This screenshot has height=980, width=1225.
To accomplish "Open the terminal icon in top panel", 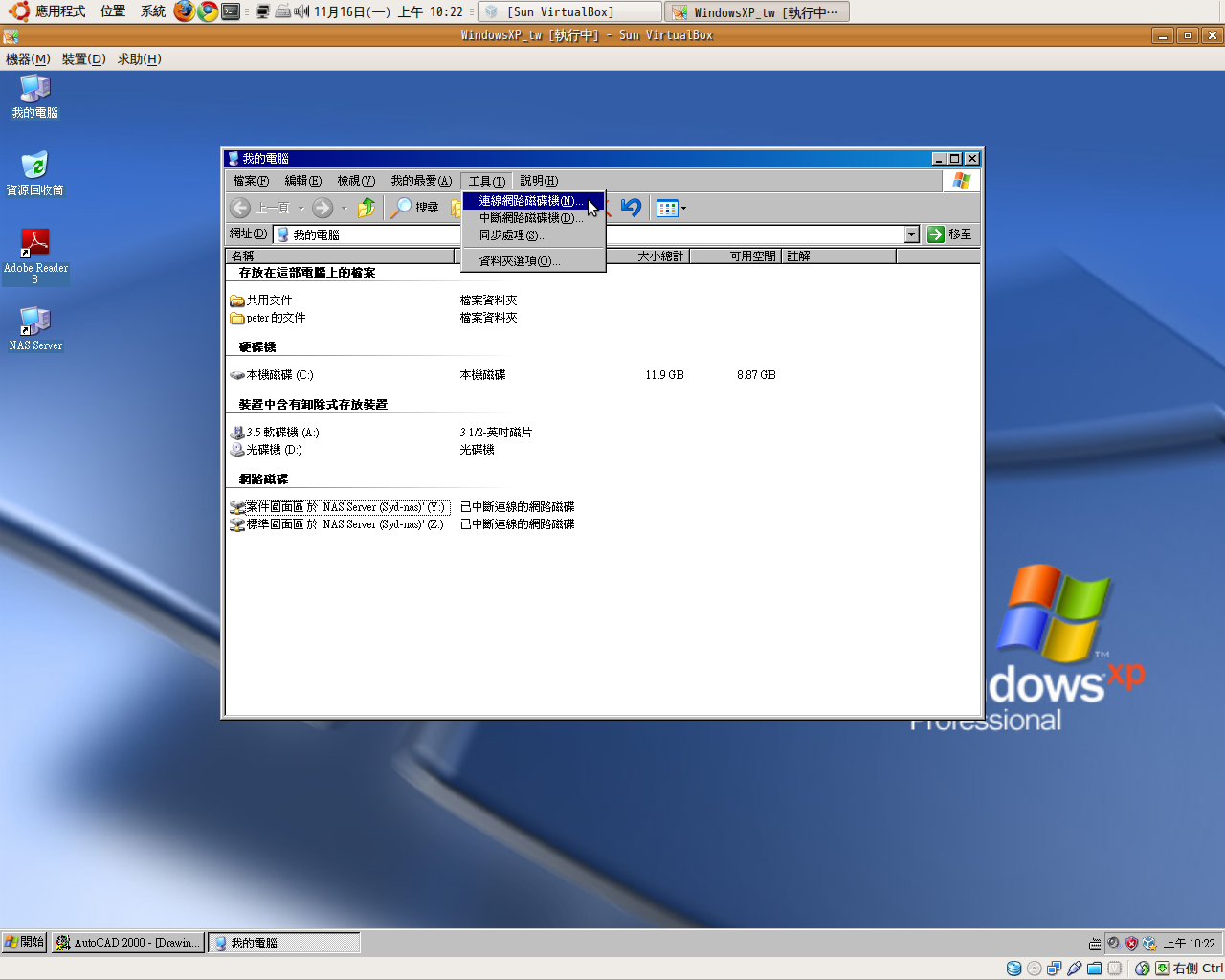I will click(231, 11).
